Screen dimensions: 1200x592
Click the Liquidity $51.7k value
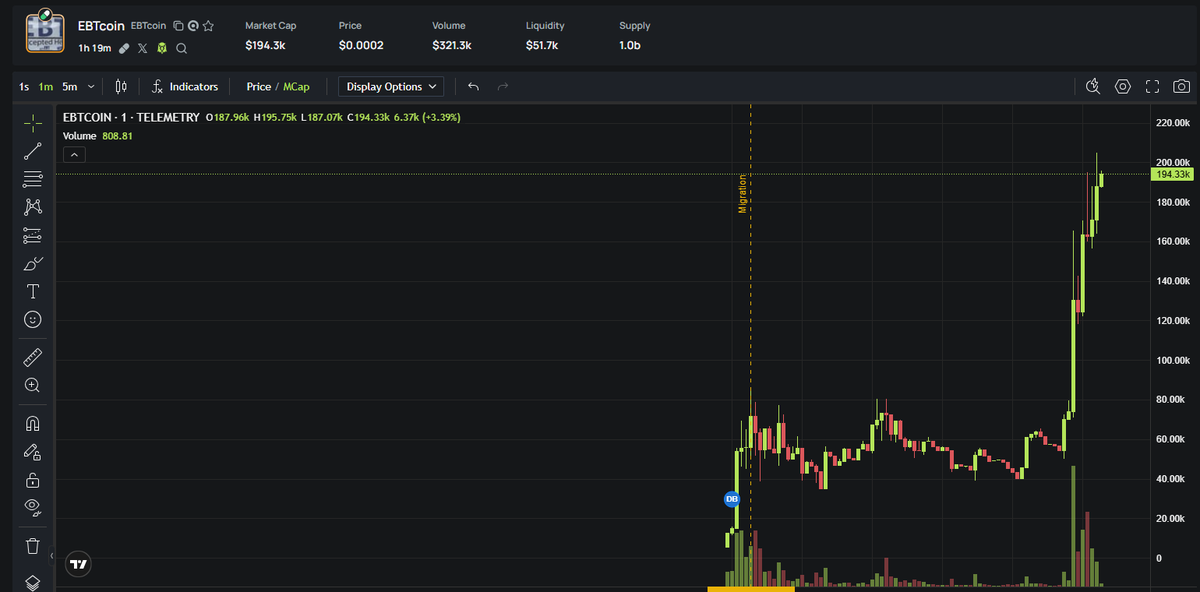pos(542,46)
